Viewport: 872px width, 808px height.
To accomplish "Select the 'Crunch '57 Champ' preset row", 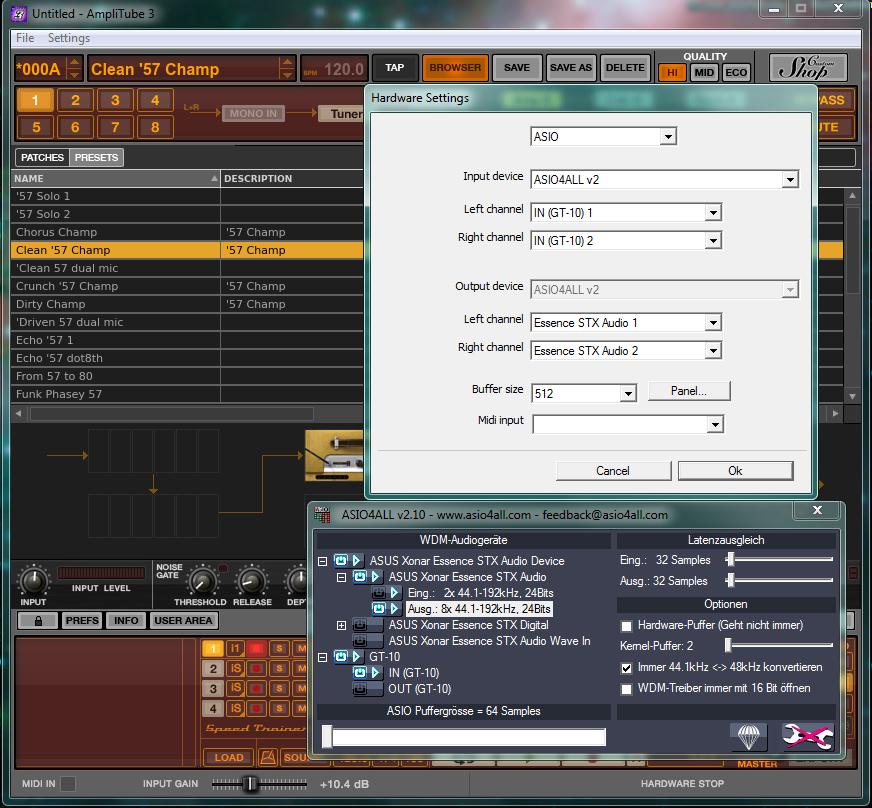I will coord(187,286).
